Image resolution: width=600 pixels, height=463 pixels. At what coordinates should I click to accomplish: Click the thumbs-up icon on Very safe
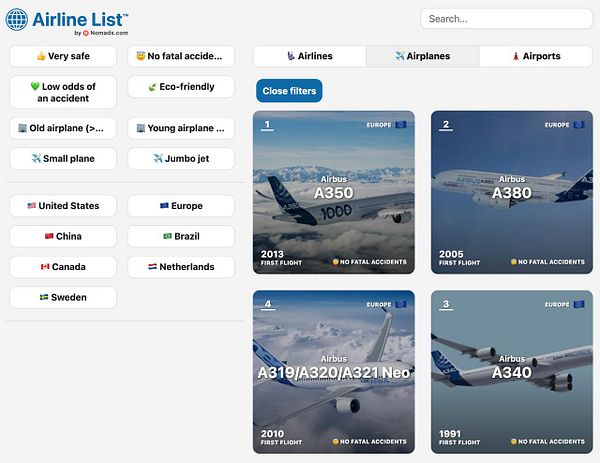pos(41,56)
